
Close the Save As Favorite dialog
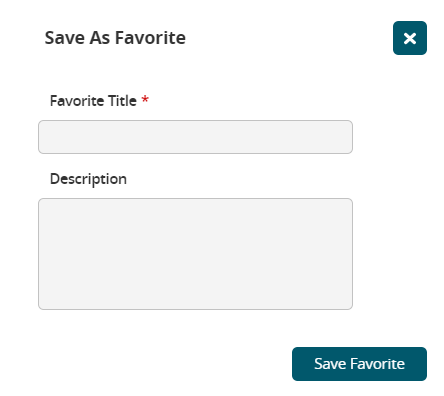coord(410,38)
